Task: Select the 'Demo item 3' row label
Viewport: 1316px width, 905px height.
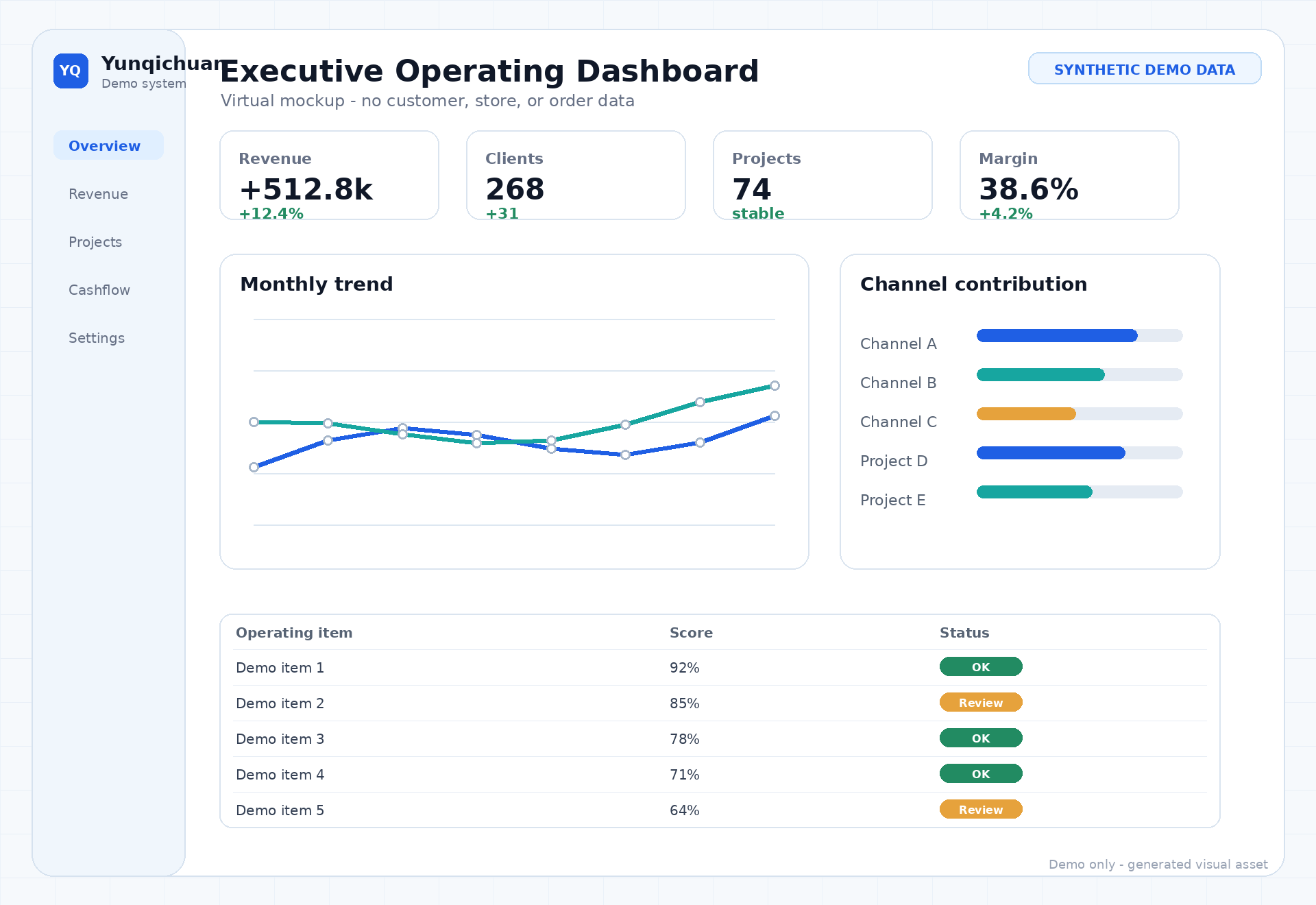Action: coord(280,739)
